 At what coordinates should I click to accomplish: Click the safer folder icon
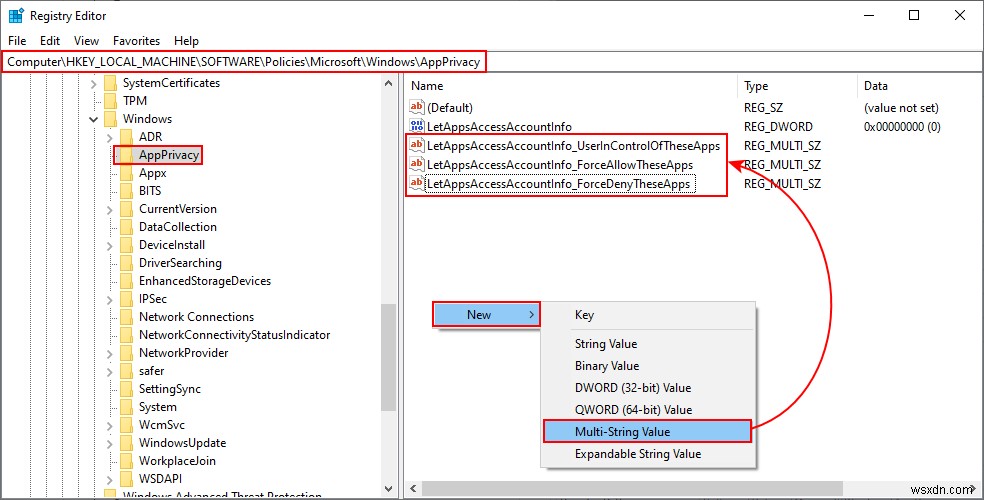[127, 371]
